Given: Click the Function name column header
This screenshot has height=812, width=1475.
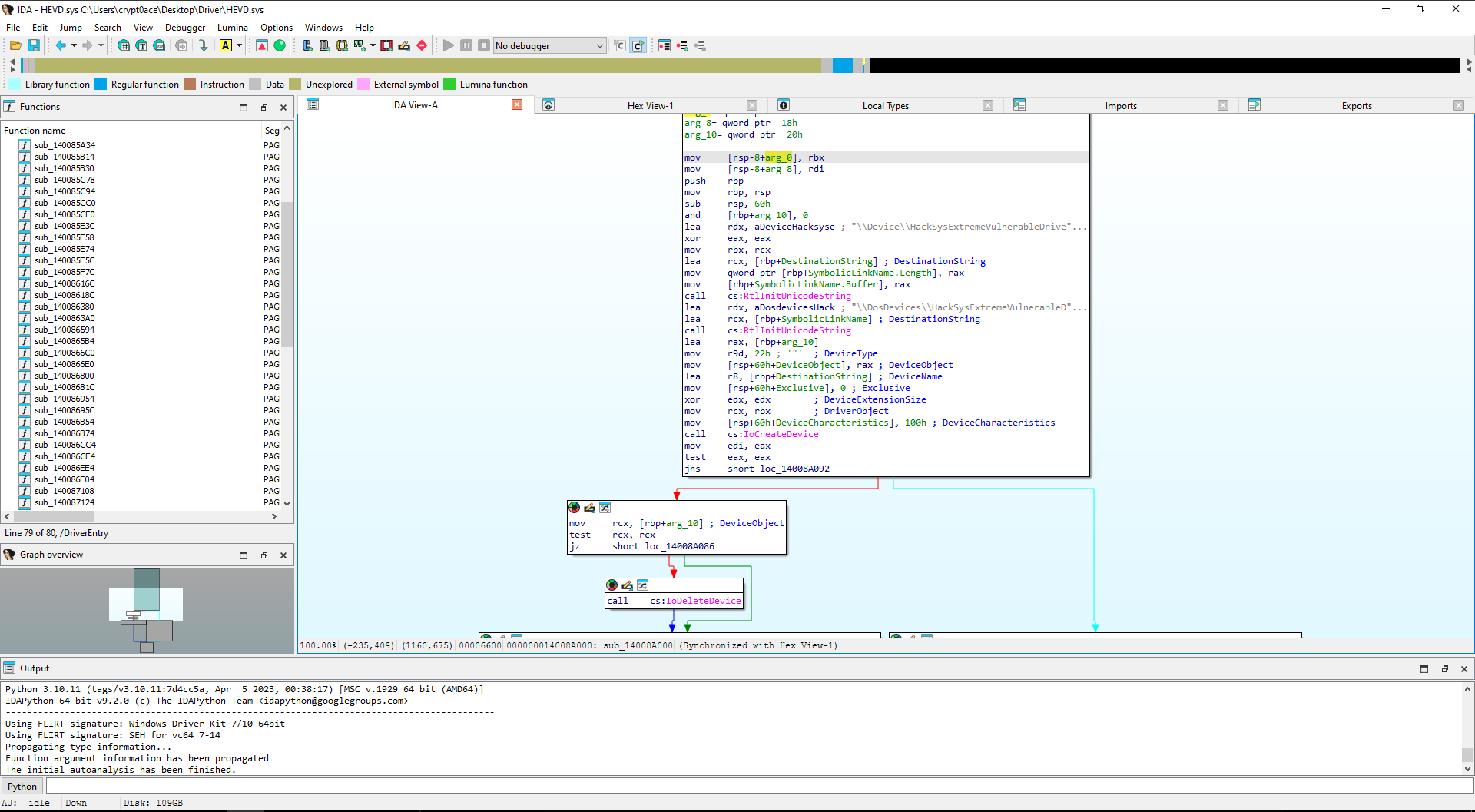Looking at the screenshot, I should pyautogui.click(x=131, y=131).
